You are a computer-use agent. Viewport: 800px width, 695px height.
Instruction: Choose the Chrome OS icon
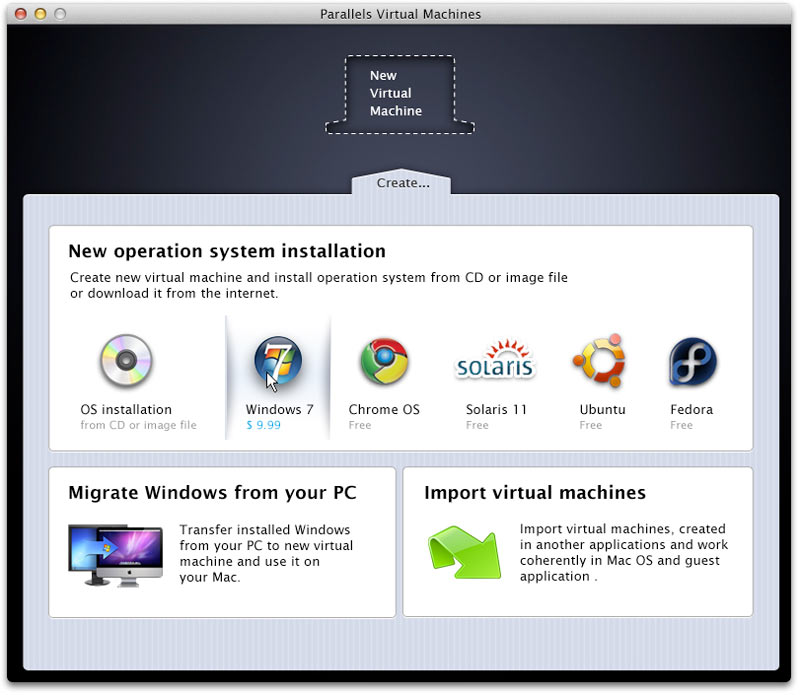[384, 361]
